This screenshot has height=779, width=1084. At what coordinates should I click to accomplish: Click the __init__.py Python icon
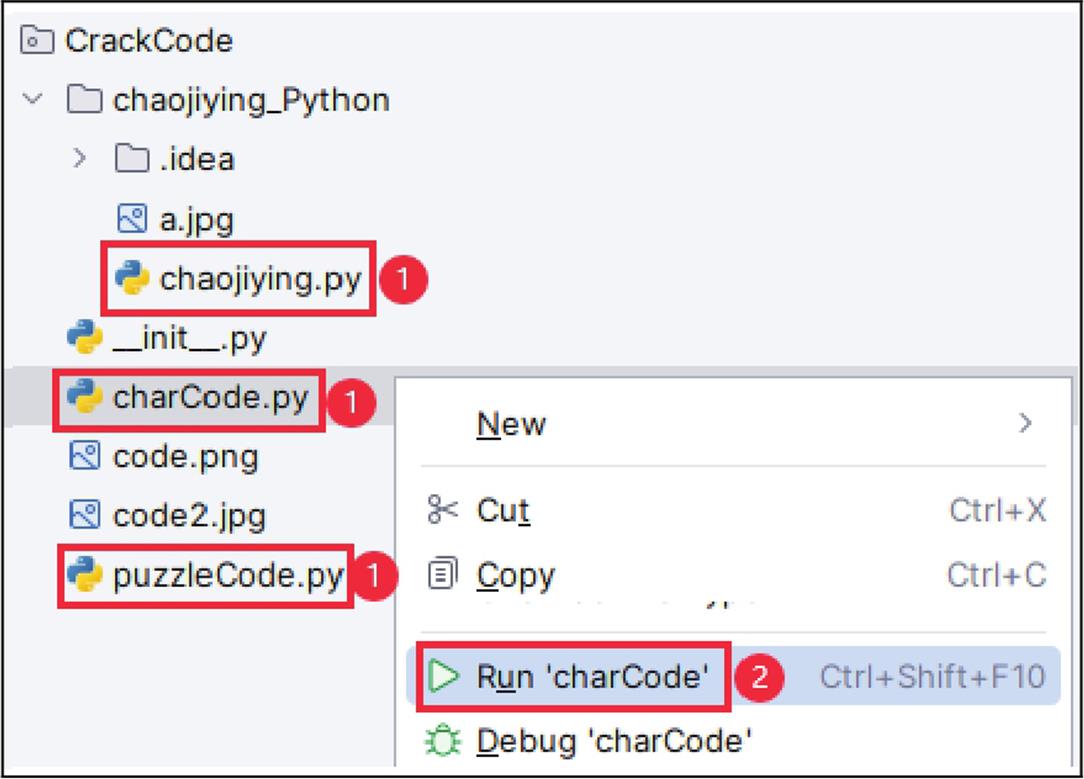(x=85, y=339)
